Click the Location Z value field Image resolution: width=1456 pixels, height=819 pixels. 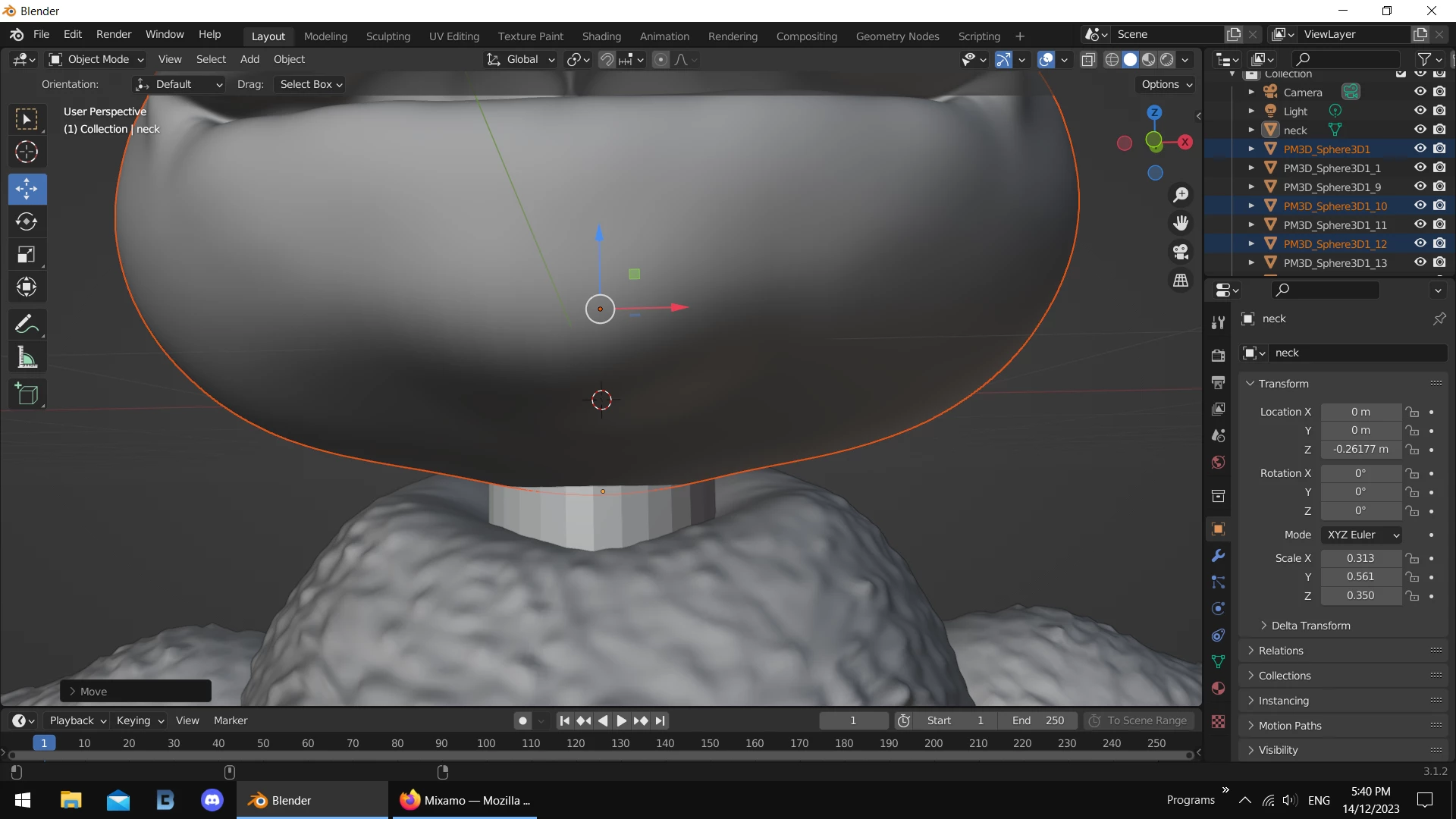point(1360,449)
